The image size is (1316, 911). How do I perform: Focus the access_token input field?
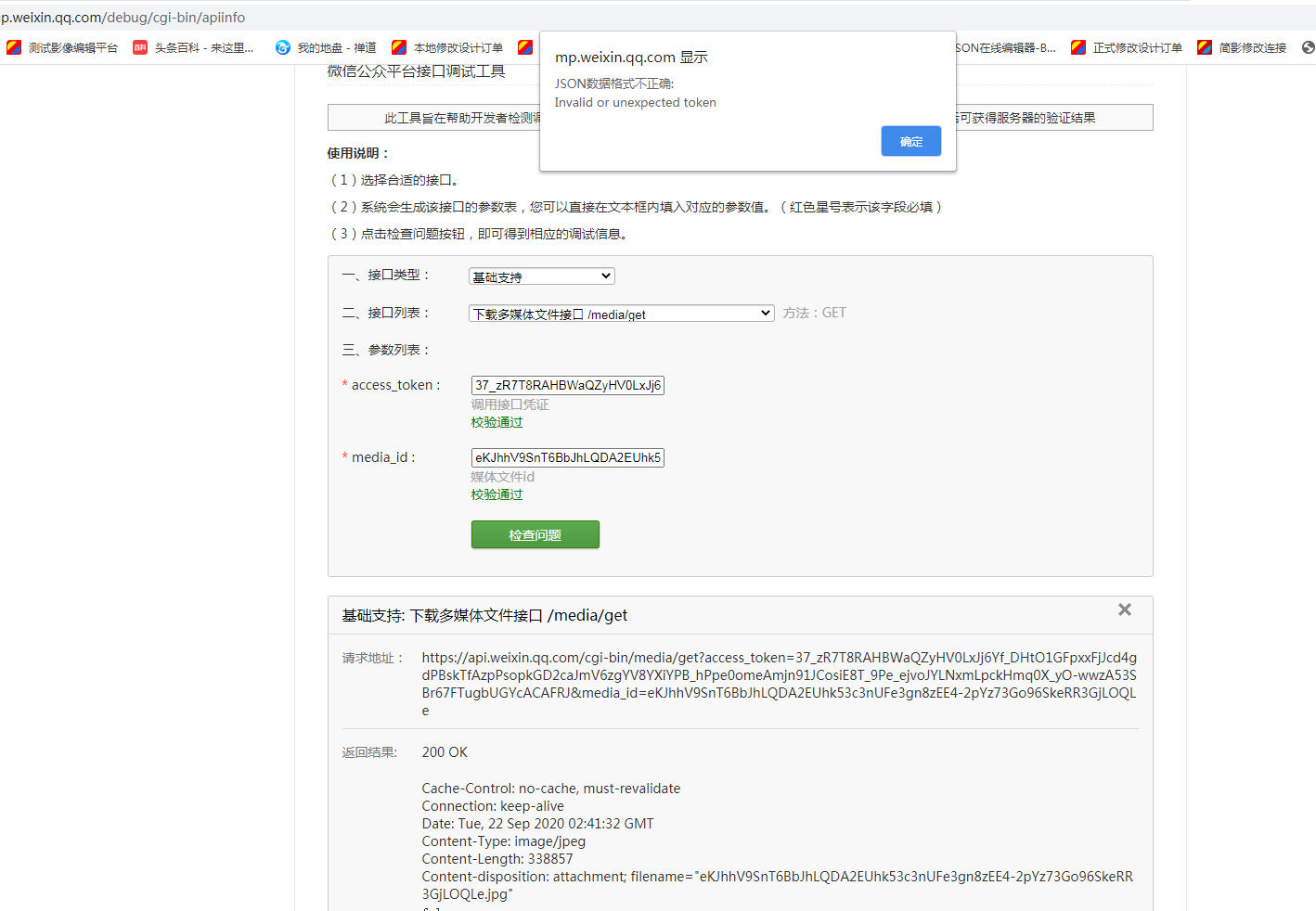pos(568,385)
